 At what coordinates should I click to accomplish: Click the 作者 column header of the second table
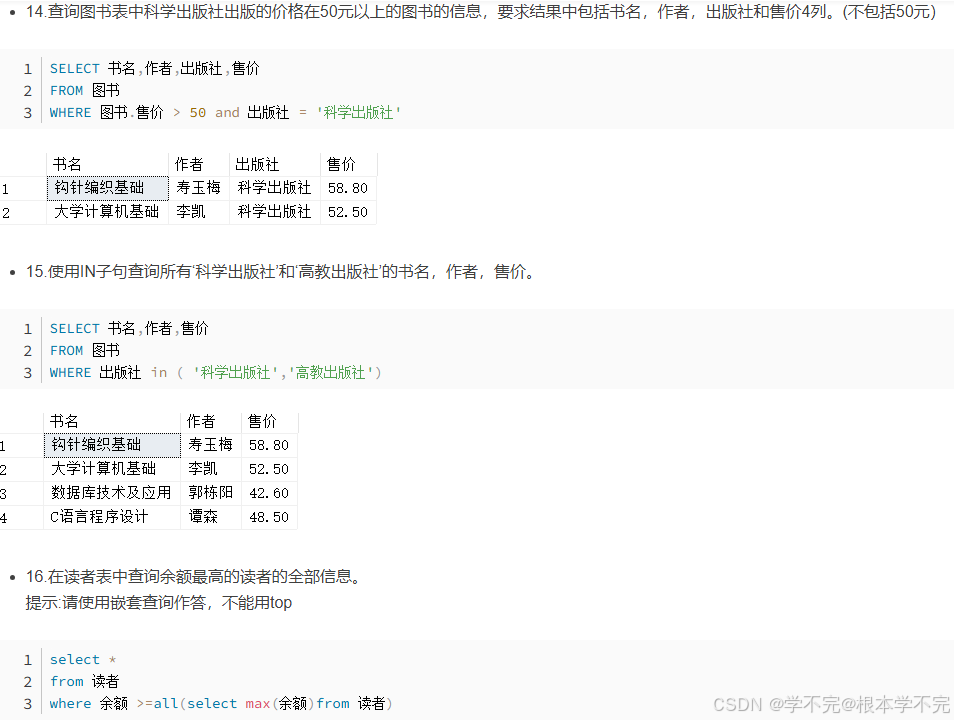click(x=201, y=420)
